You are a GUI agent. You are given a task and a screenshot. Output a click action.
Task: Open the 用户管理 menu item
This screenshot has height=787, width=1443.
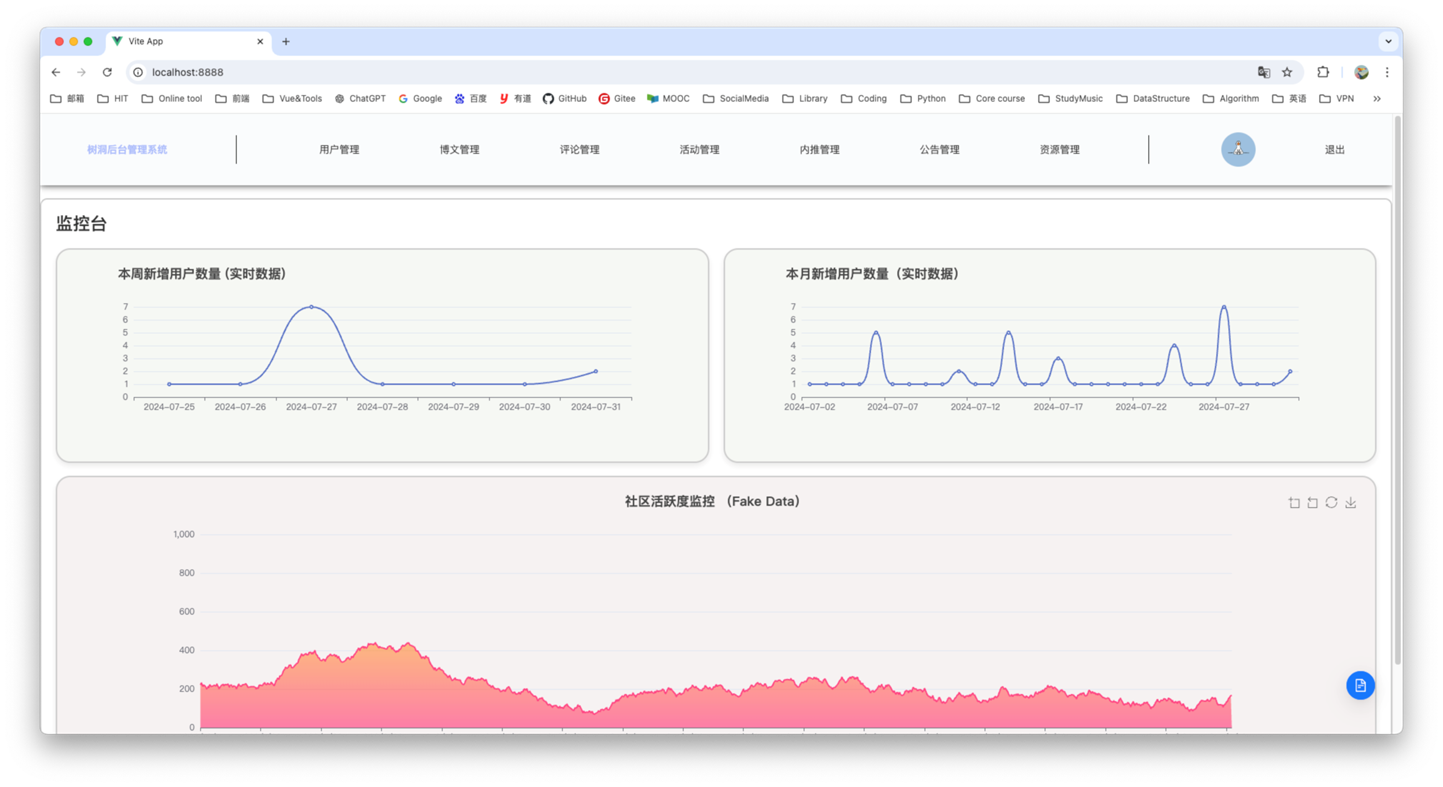pos(339,150)
